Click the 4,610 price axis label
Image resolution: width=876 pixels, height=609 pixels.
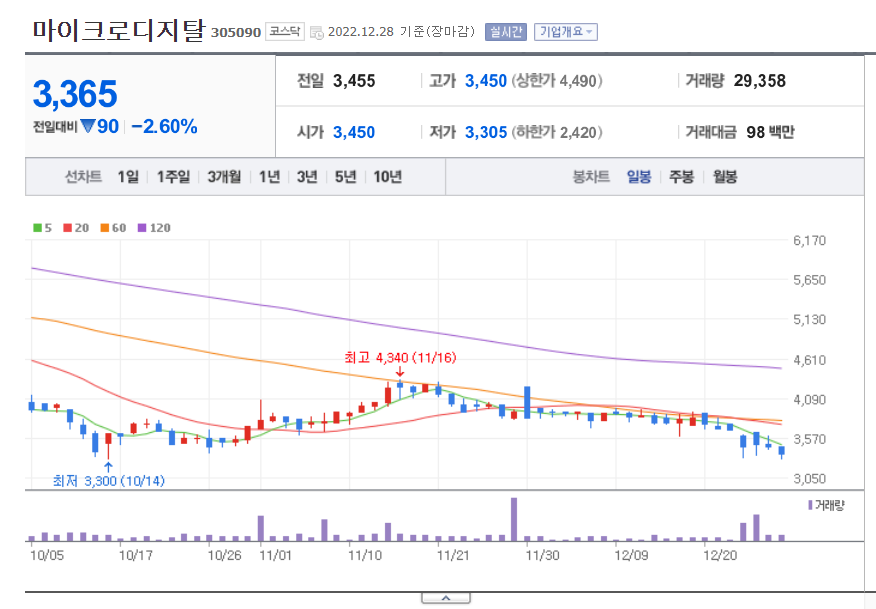pyautogui.click(x=810, y=360)
